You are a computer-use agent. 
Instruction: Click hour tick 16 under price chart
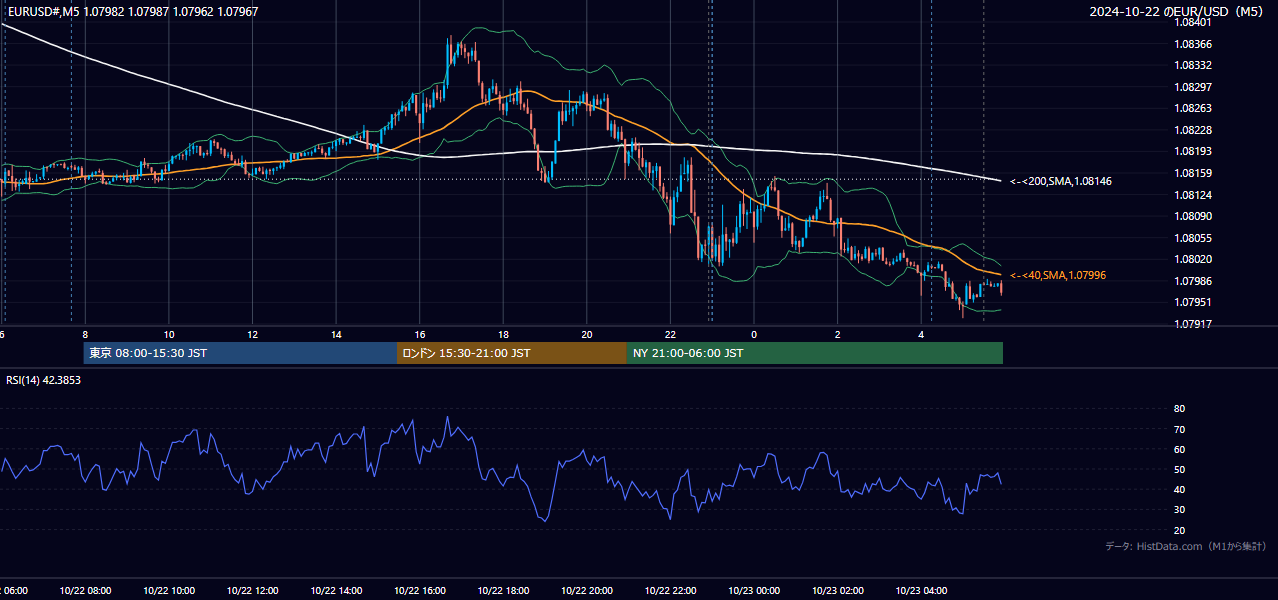pyautogui.click(x=420, y=334)
